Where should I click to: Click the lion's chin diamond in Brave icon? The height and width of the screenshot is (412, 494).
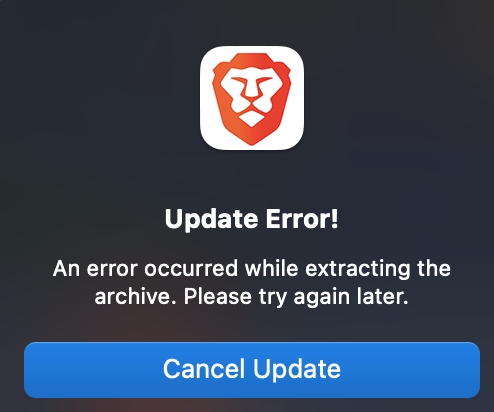click(252, 120)
